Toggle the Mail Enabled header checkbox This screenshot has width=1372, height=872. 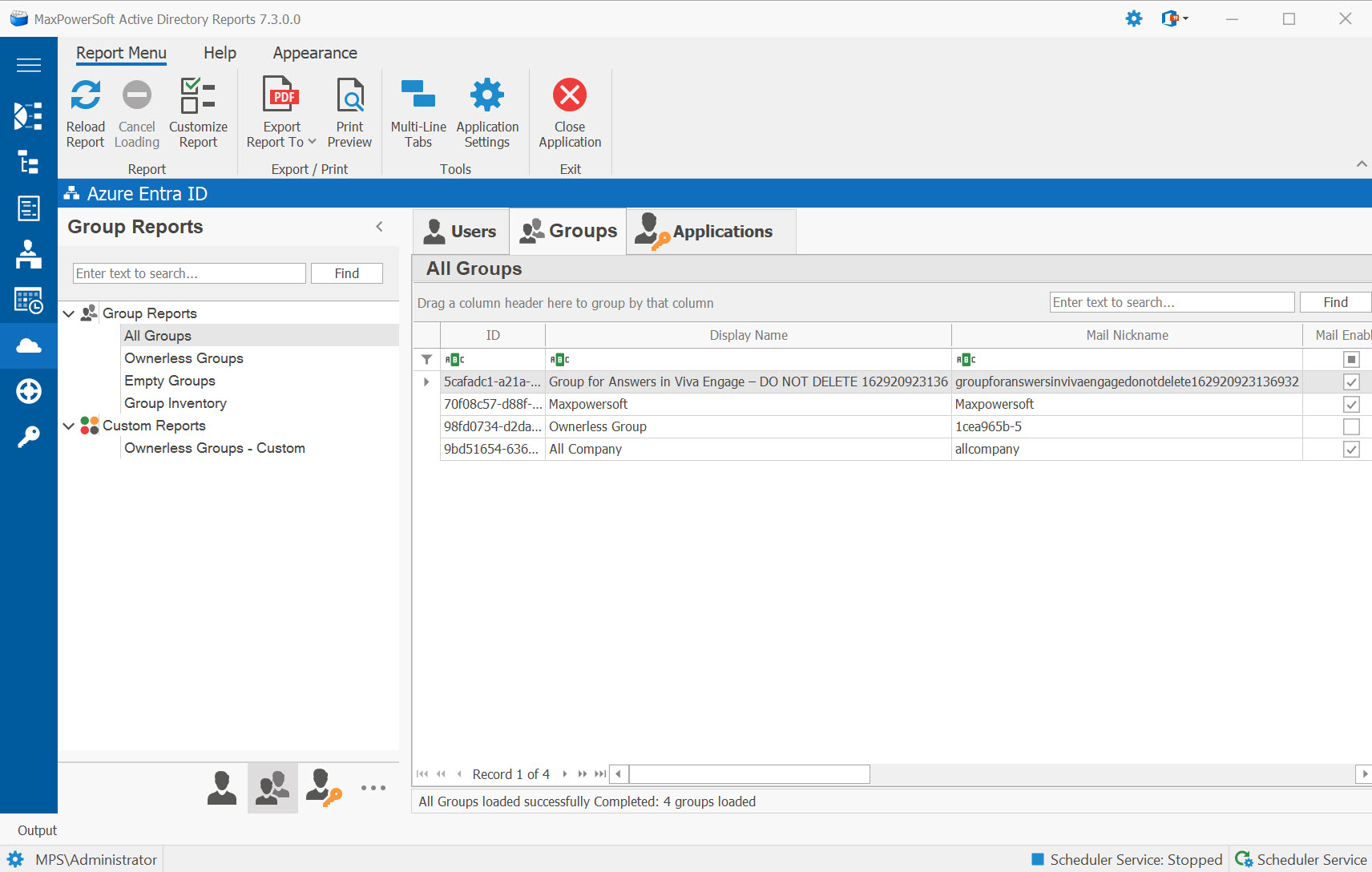pyautogui.click(x=1351, y=359)
